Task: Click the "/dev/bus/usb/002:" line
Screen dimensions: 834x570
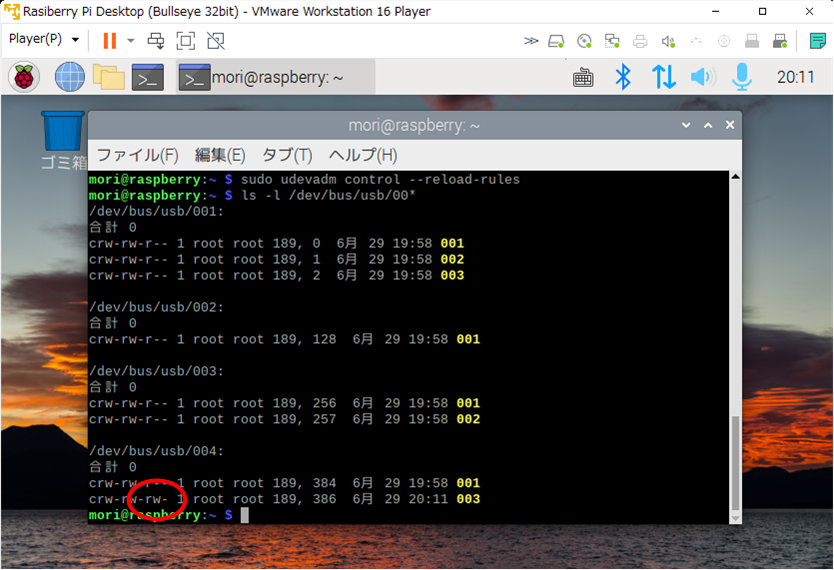Action: pyautogui.click(x=157, y=307)
